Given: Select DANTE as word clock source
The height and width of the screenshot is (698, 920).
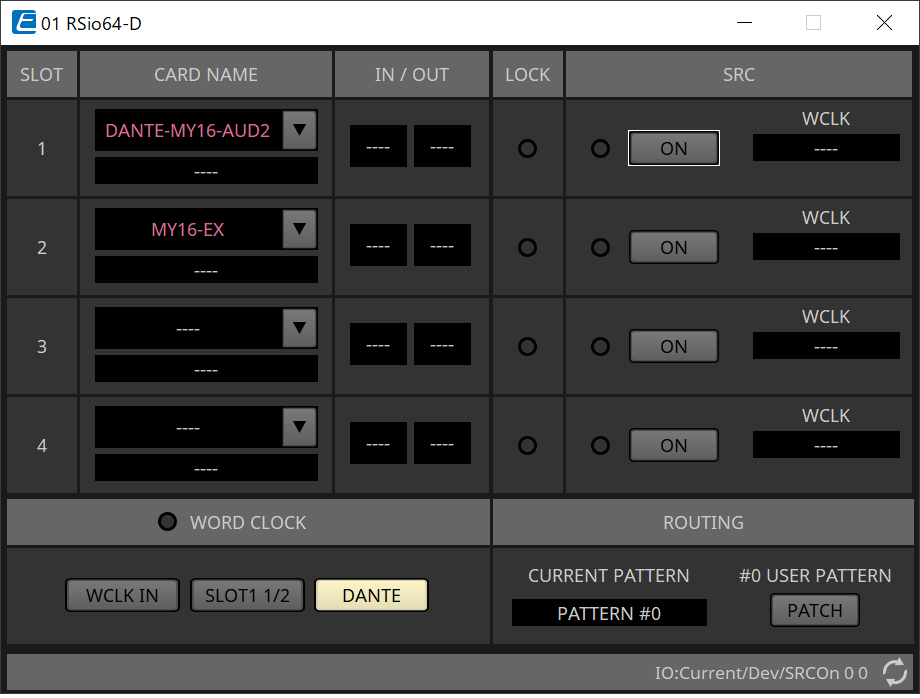Looking at the screenshot, I should (x=371, y=596).
